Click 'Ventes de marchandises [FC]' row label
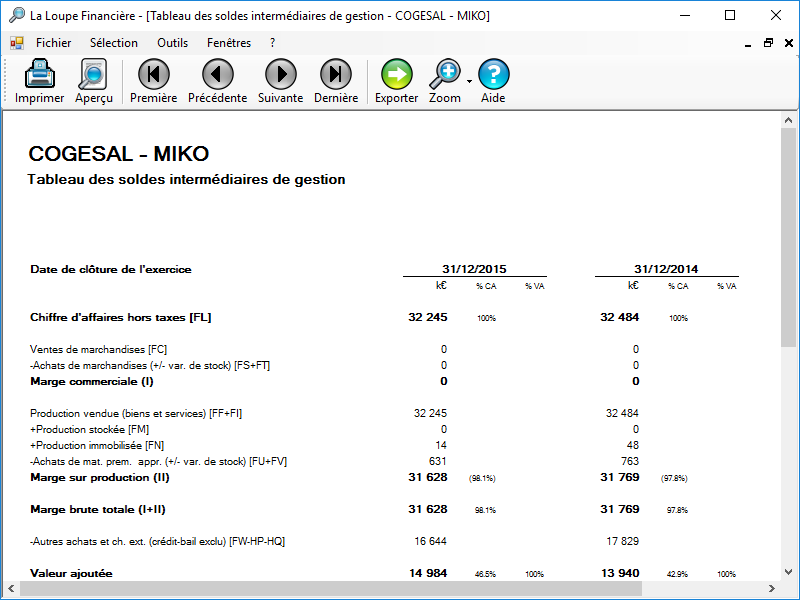800x600 pixels. coord(98,349)
